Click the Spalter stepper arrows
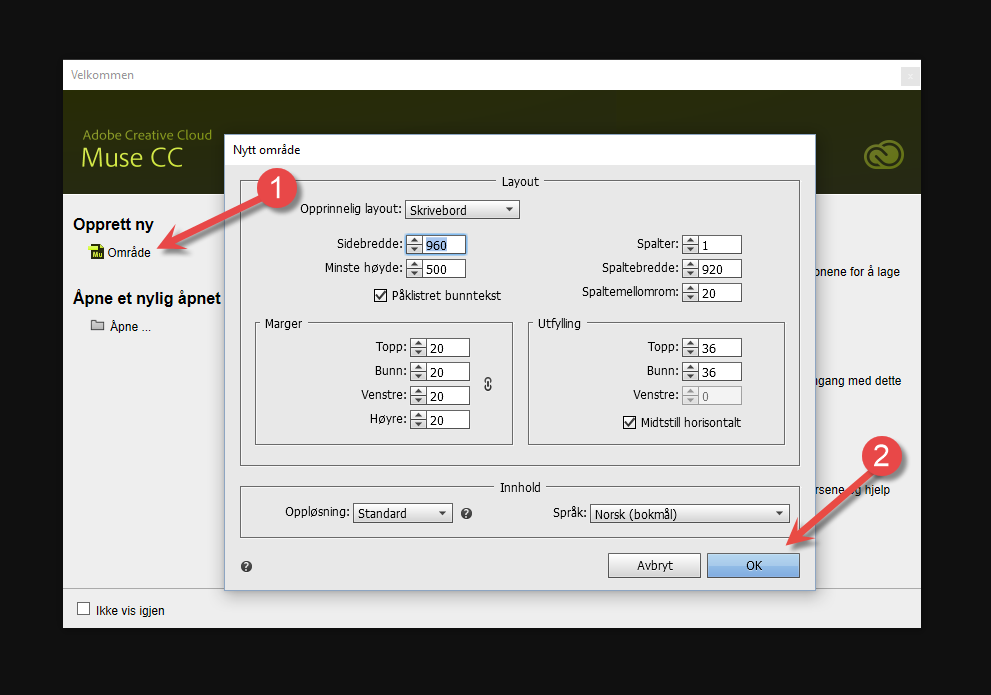The image size is (991, 695). pos(691,245)
